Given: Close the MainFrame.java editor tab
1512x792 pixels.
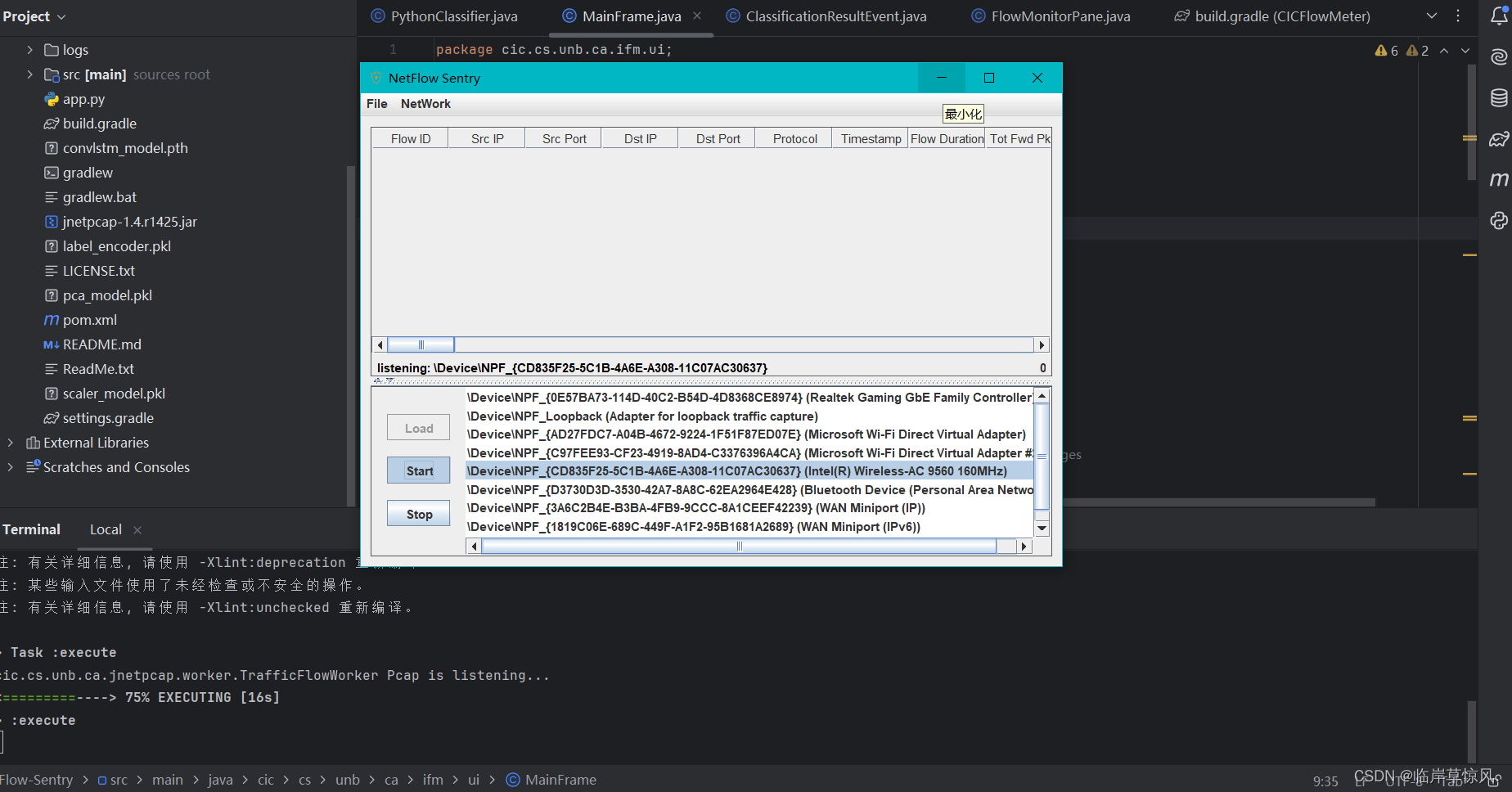Looking at the screenshot, I should tap(697, 16).
